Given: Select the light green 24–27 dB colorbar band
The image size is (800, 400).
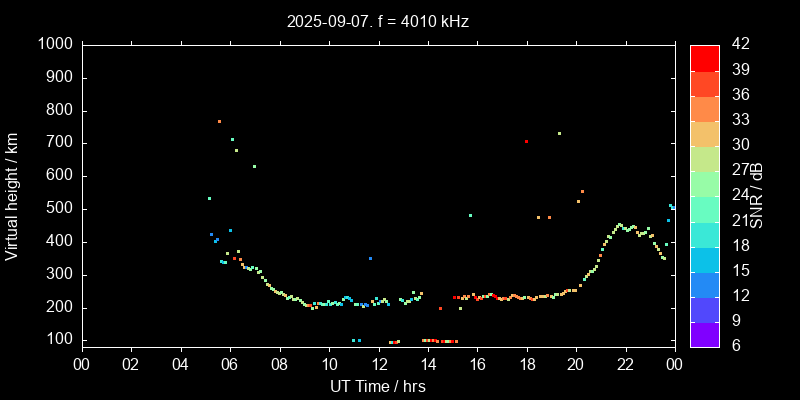Looking at the screenshot, I should [x=705, y=183].
